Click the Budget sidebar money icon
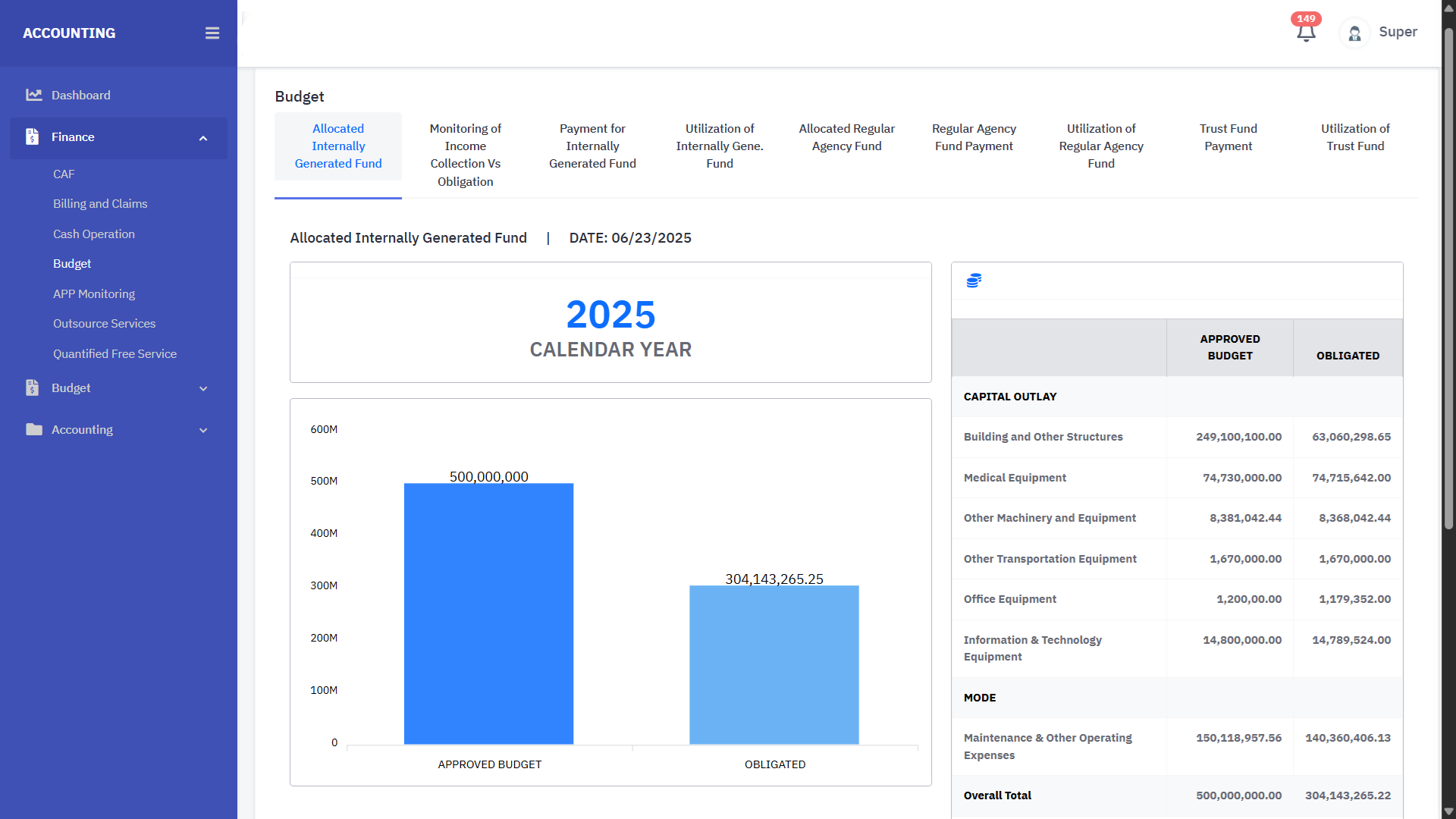The height and width of the screenshot is (819, 1456). coord(31,388)
